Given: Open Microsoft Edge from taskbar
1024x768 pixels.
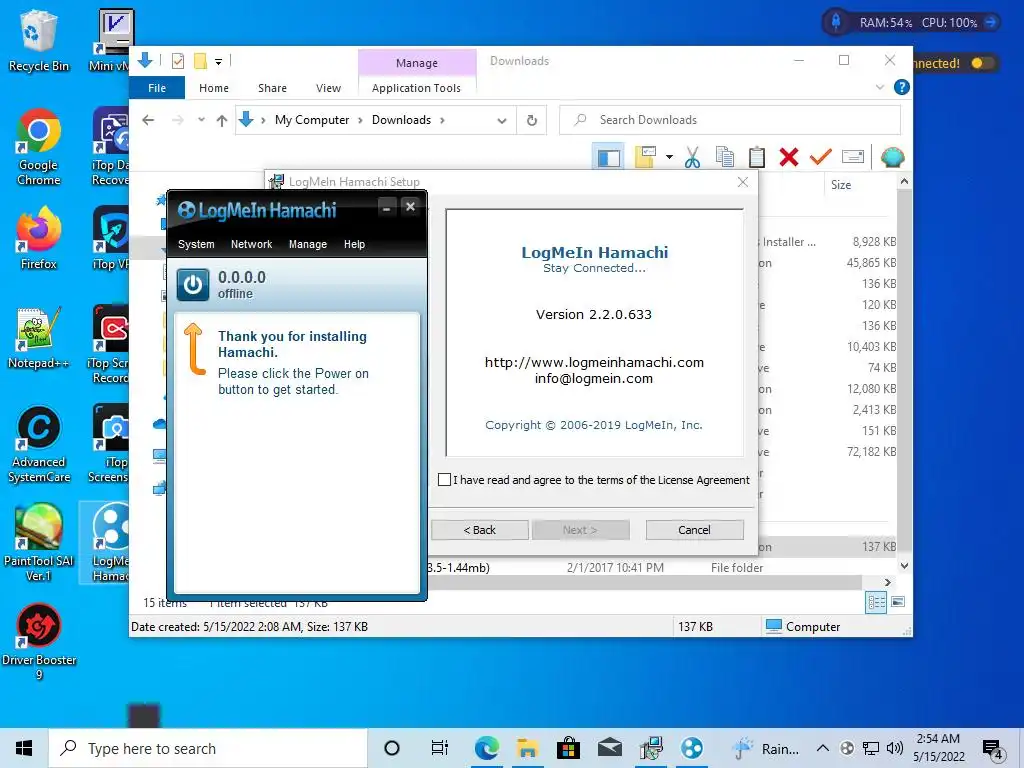Looking at the screenshot, I should click(487, 748).
